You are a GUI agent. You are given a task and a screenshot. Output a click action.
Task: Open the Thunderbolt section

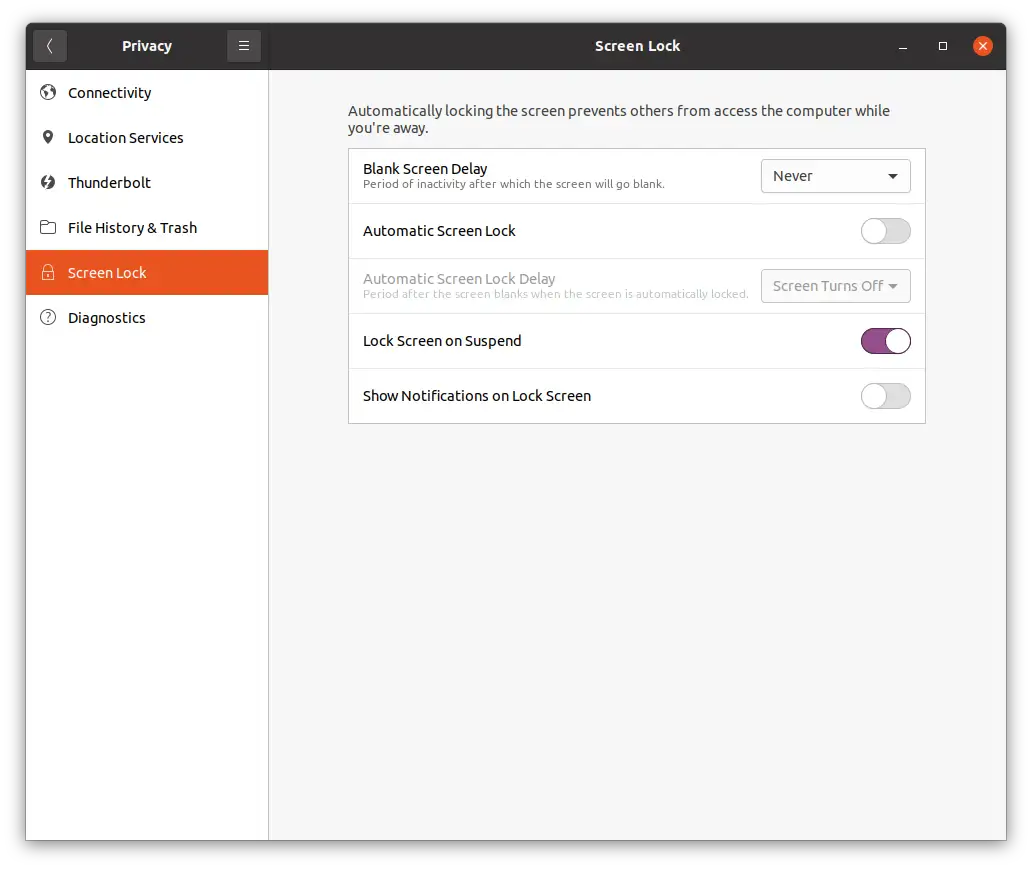point(147,182)
